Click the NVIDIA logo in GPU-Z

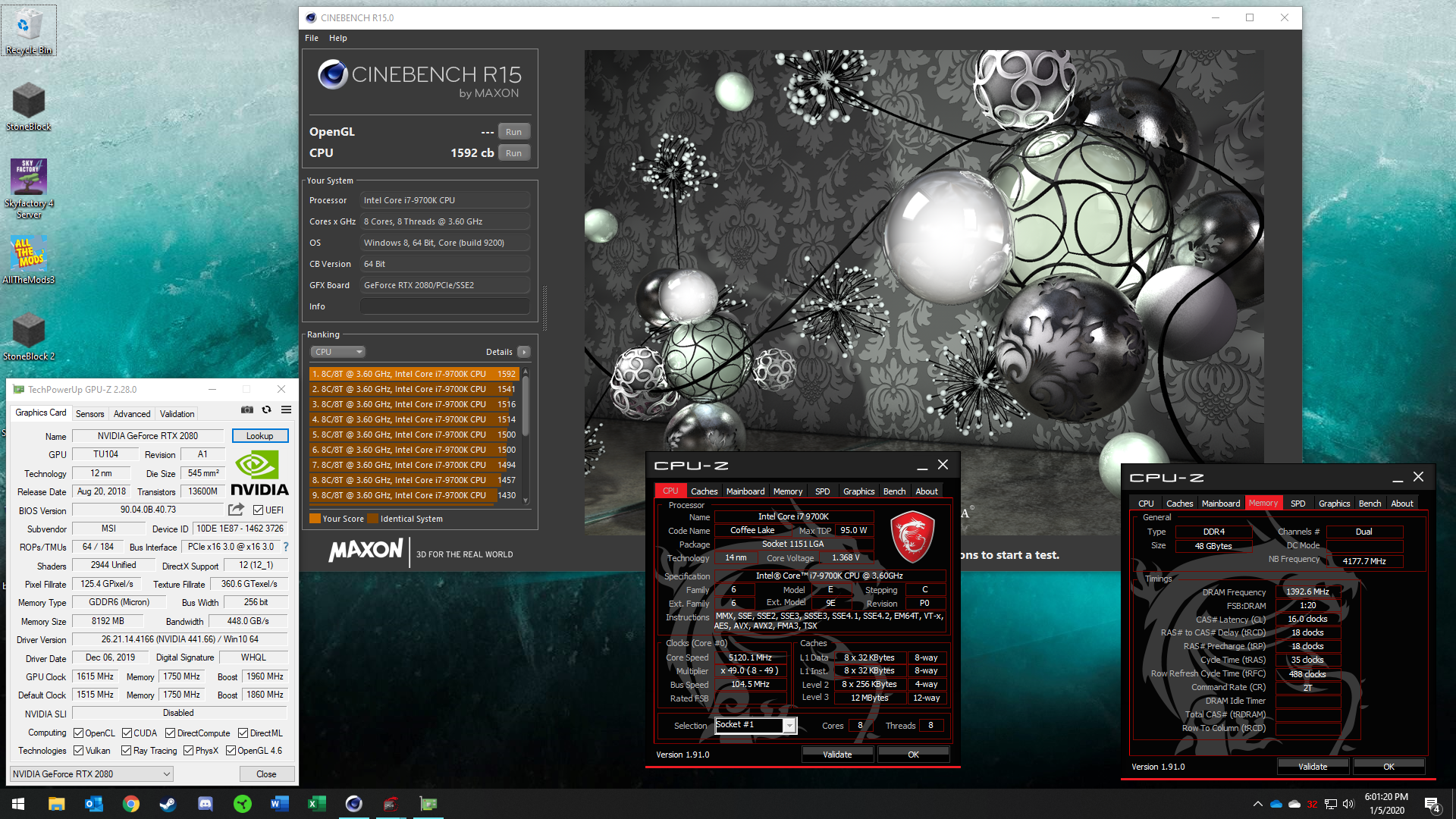coord(259,474)
